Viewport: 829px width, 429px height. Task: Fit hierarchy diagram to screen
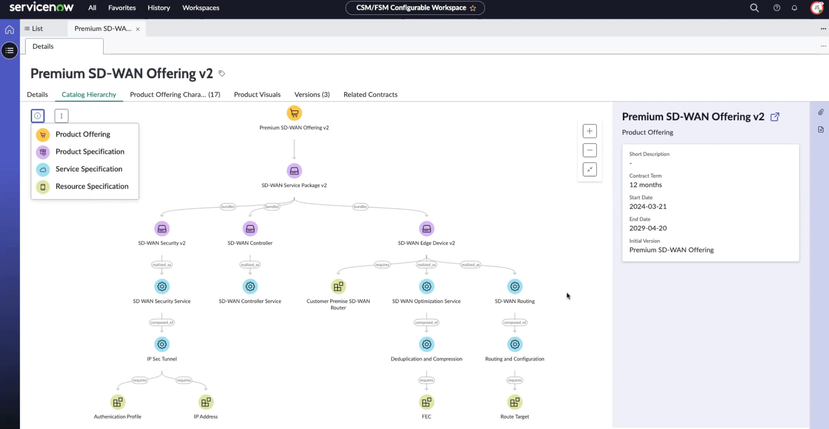click(589, 169)
